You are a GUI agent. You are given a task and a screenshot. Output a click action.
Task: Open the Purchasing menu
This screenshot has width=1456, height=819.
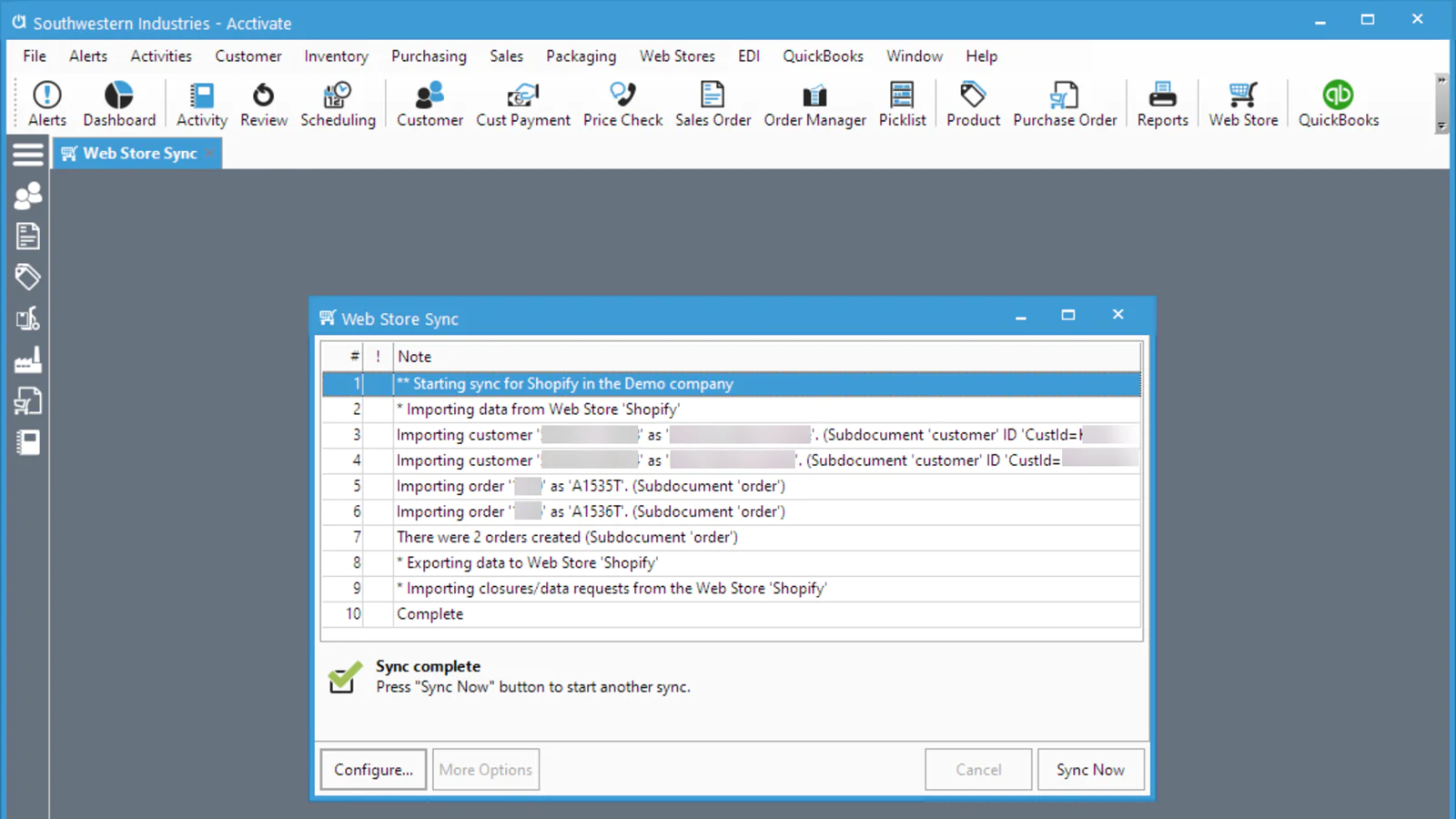[429, 56]
